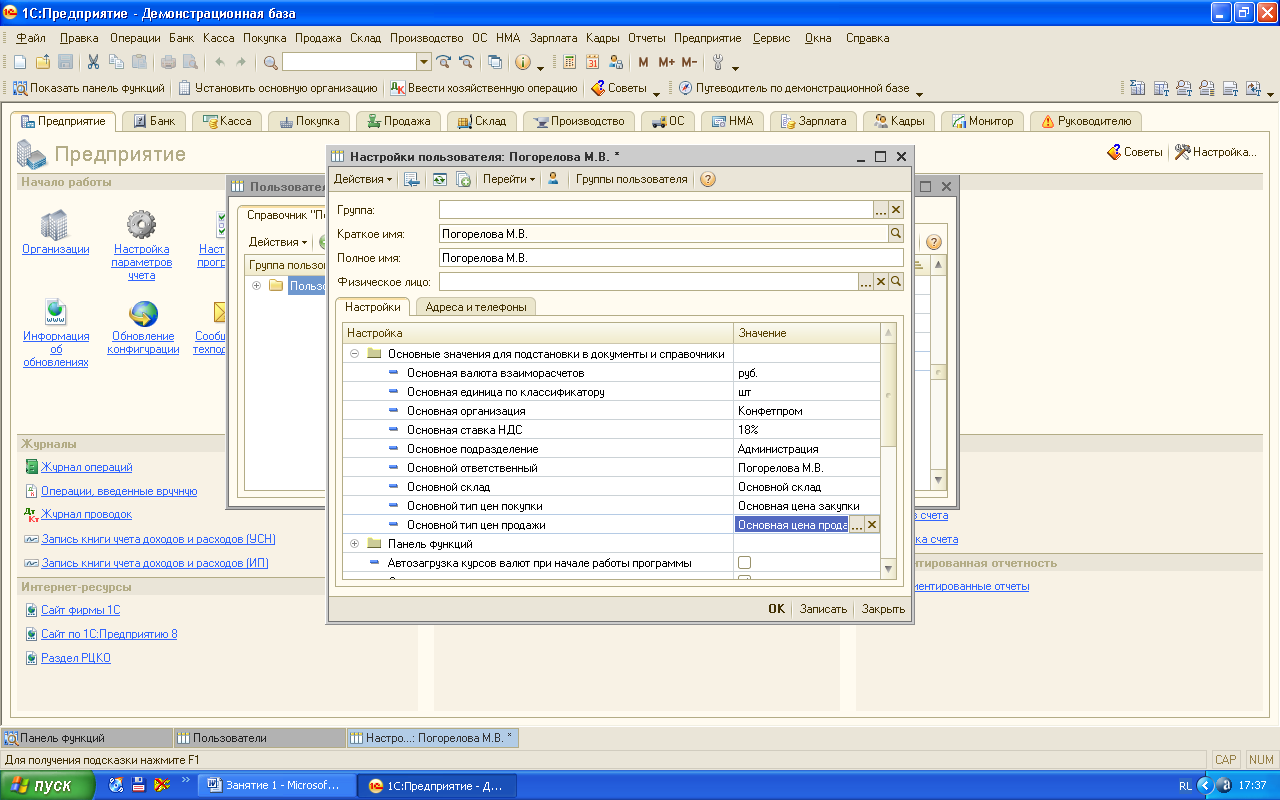Open the Информация об обновлениях icon

(55, 314)
